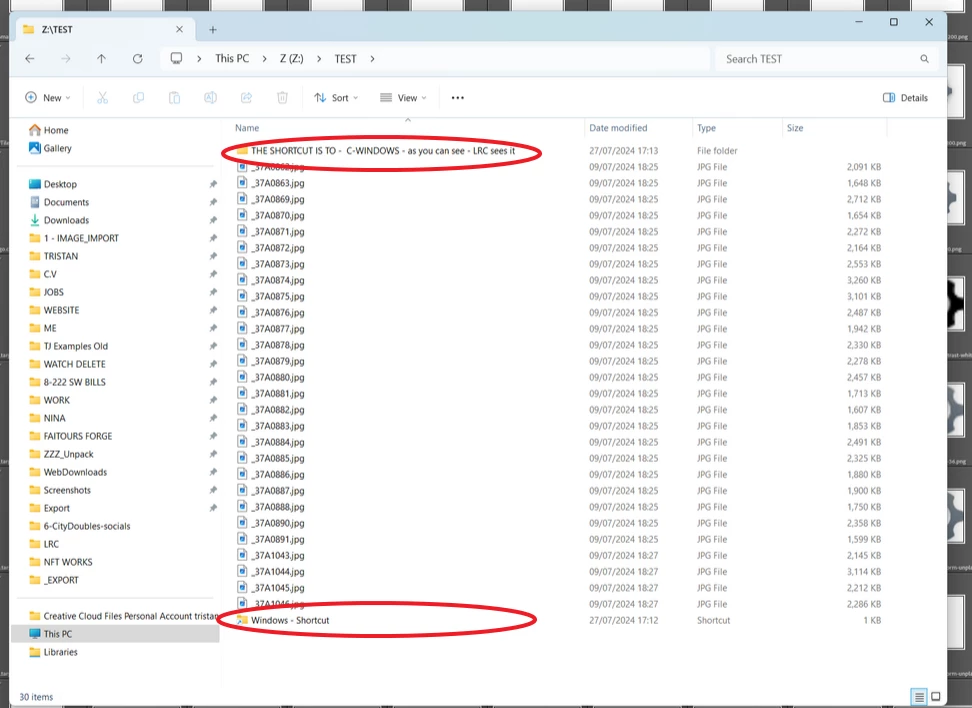This screenshot has height=708, width=972.
Task: Go up one folder level arrow
Action: tap(102, 59)
